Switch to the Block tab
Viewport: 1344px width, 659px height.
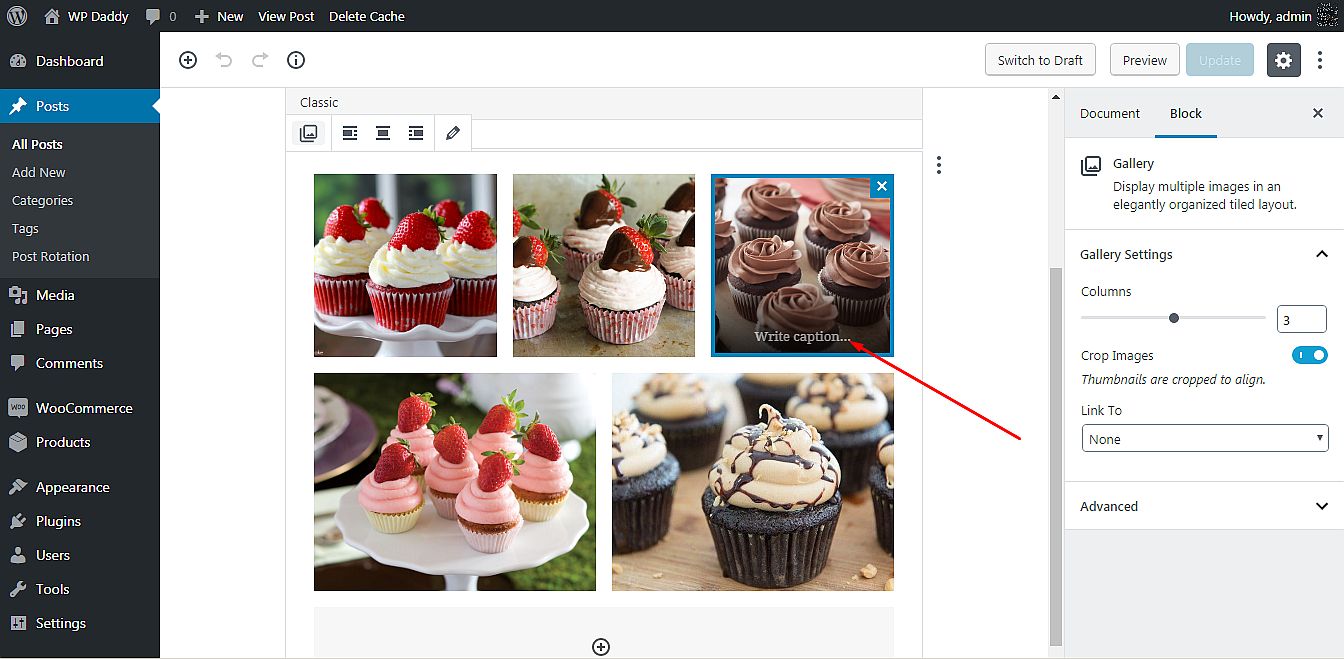coord(1186,113)
